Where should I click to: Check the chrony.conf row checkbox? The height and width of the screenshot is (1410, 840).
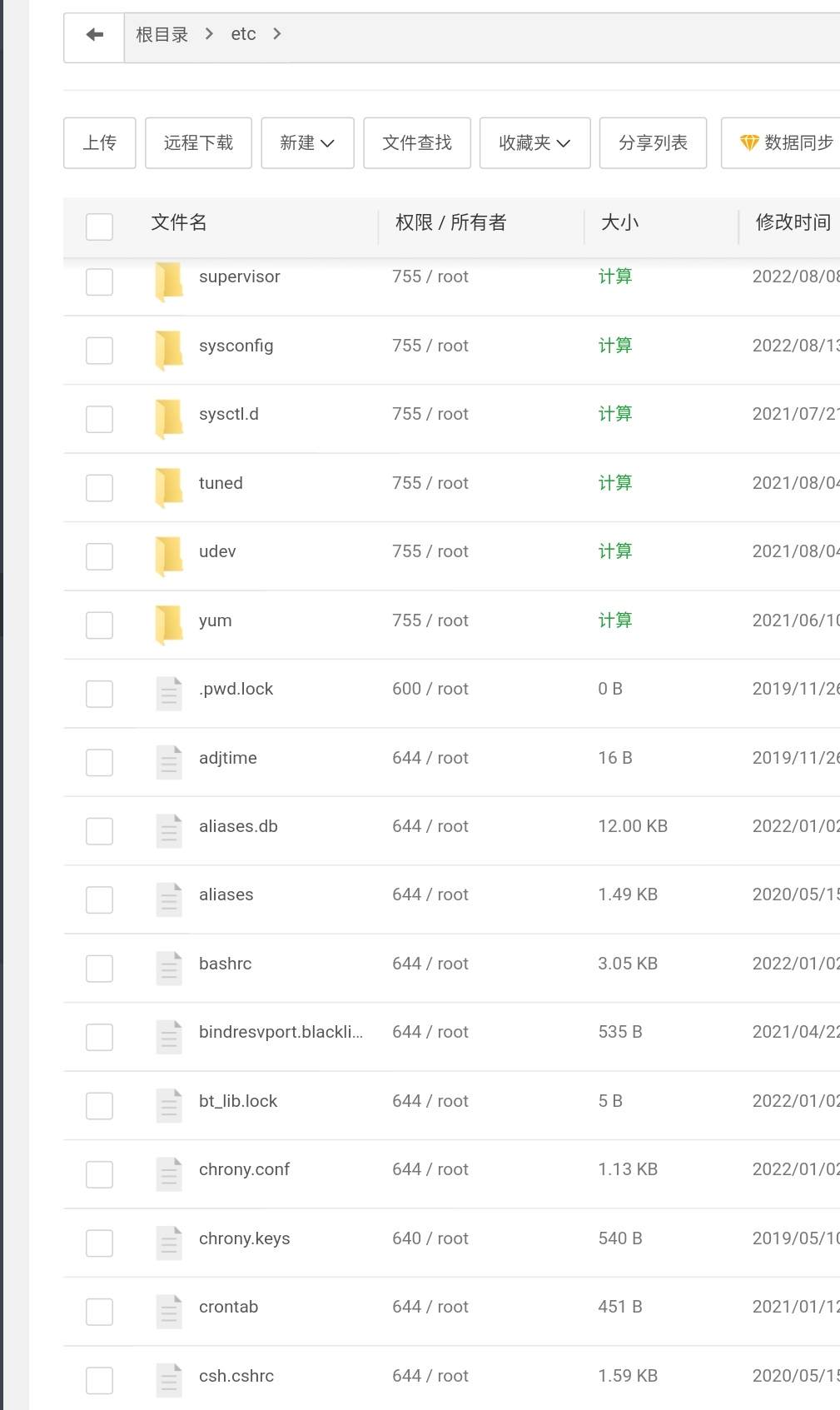point(99,1174)
